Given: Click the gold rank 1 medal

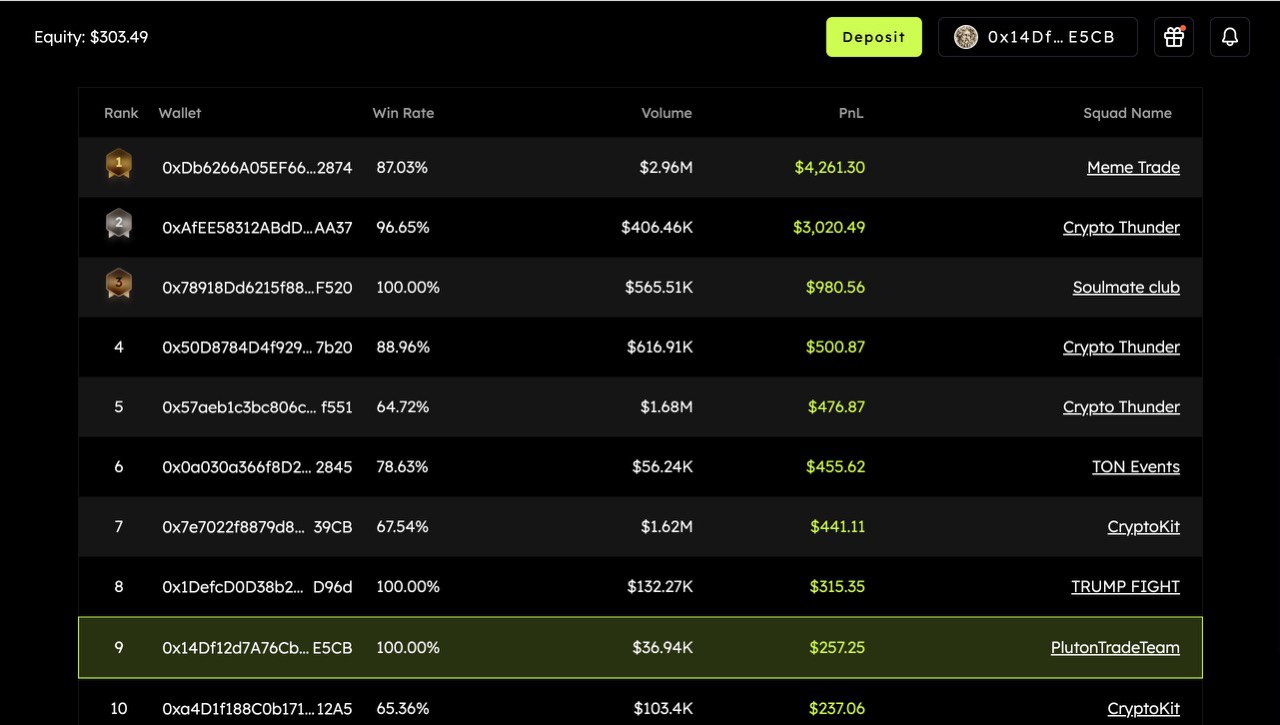Looking at the screenshot, I should pos(119,164).
